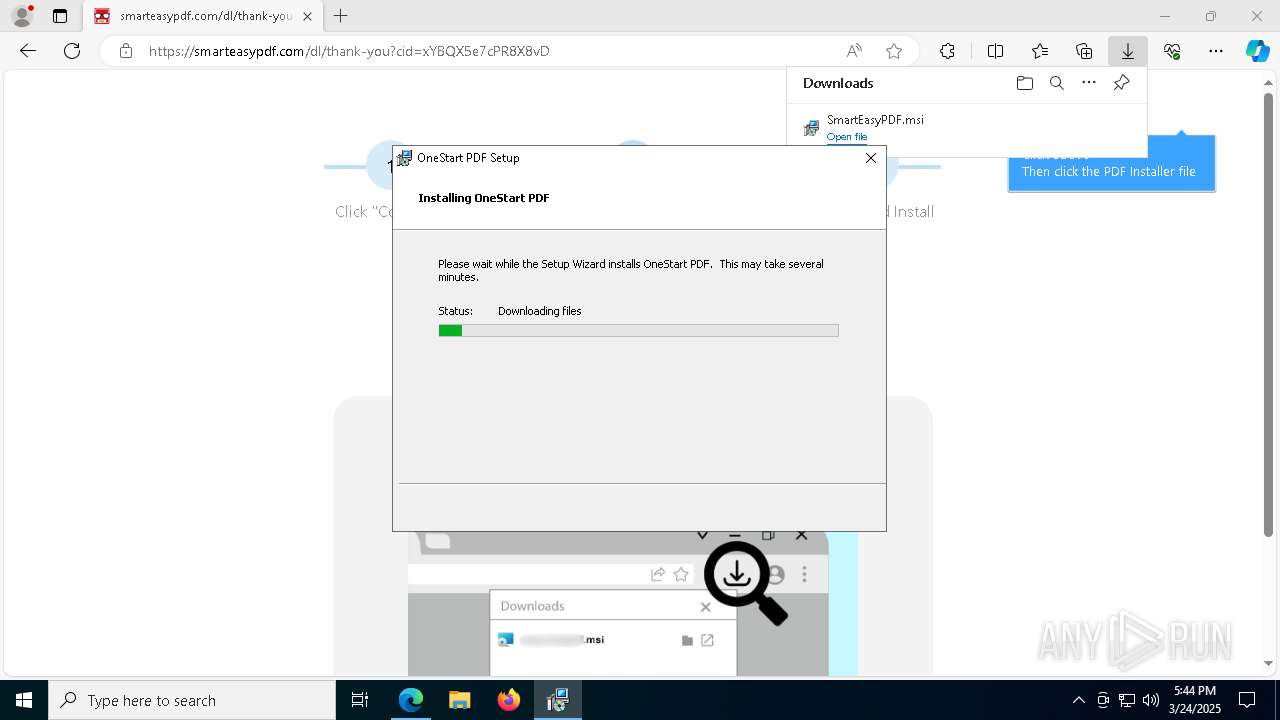
Task: Select the smarteasypdf.com browser tab
Action: [x=204, y=16]
